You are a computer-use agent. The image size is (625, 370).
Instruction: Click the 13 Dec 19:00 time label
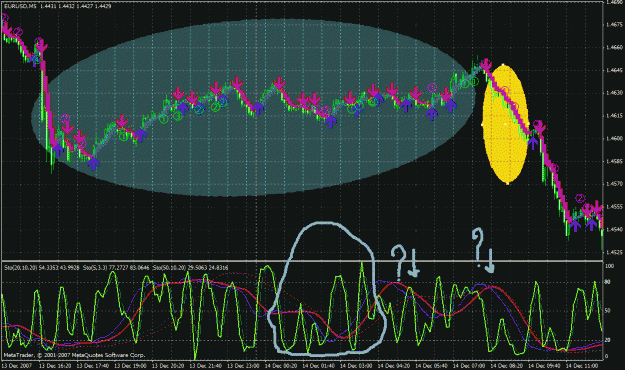tap(130, 366)
